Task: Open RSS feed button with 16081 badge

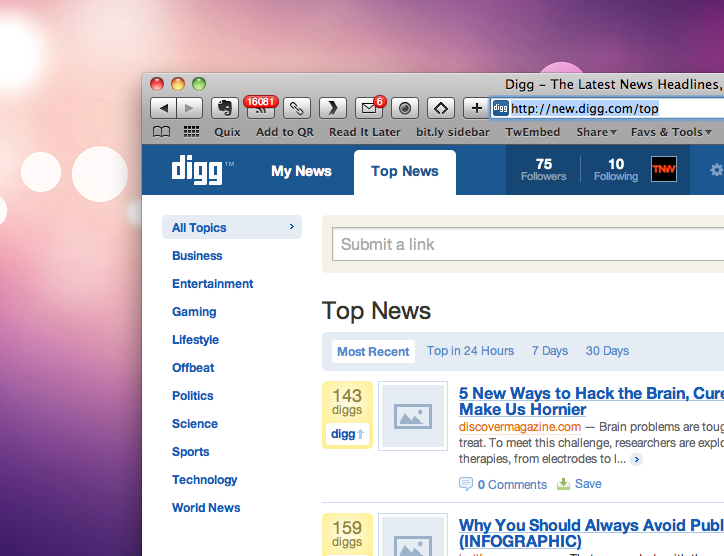Action: pyautogui.click(x=261, y=108)
